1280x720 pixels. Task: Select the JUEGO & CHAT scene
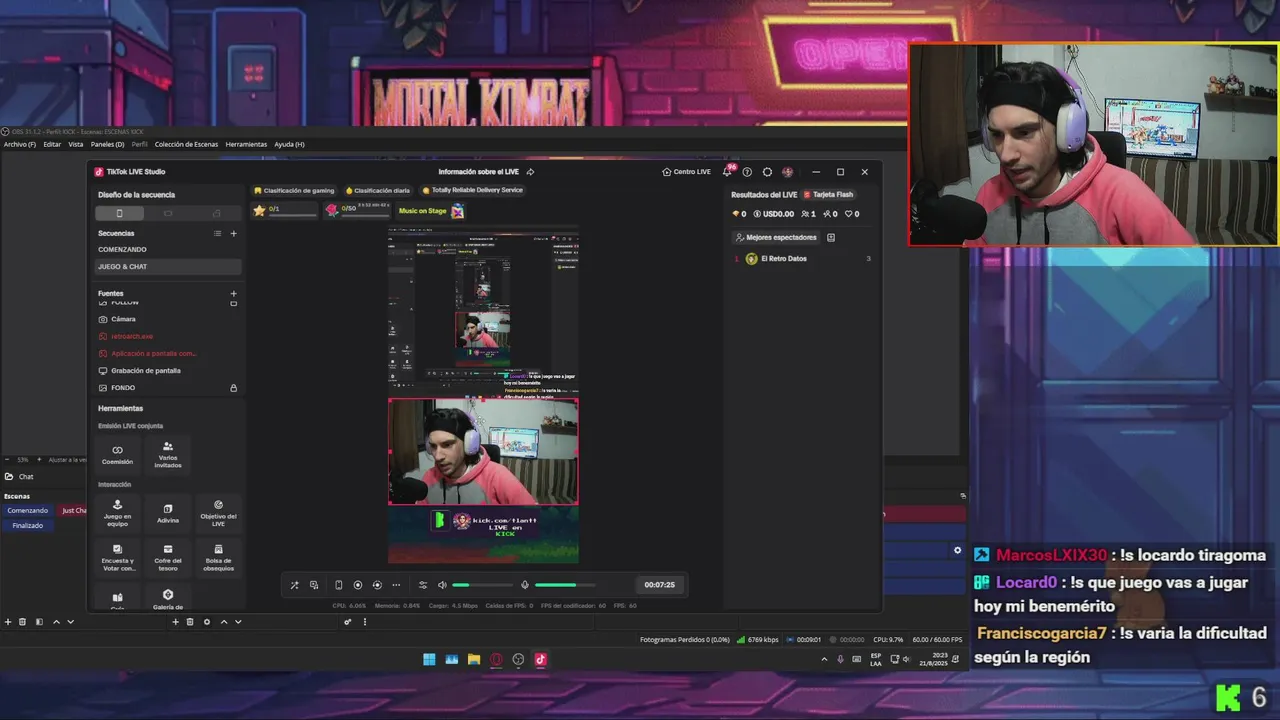click(168, 267)
